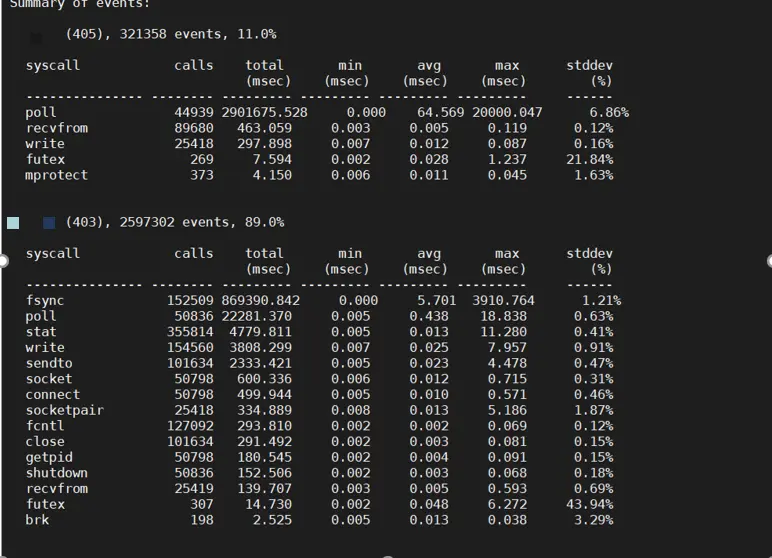772x558 pixels.
Task: Click the brk syscall row name
Action: (37, 520)
